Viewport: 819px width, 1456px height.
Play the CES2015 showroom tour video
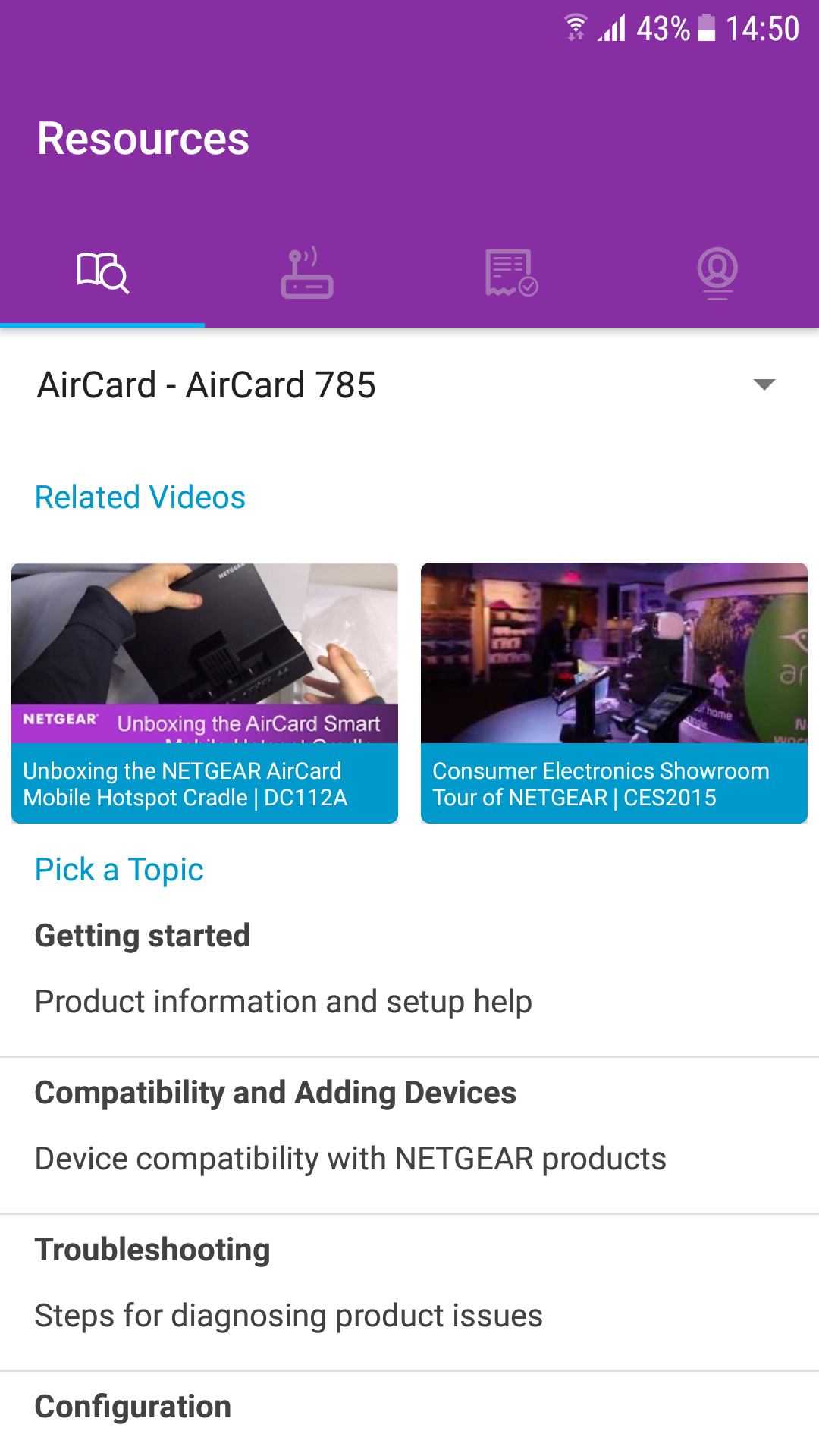point(614,653)
